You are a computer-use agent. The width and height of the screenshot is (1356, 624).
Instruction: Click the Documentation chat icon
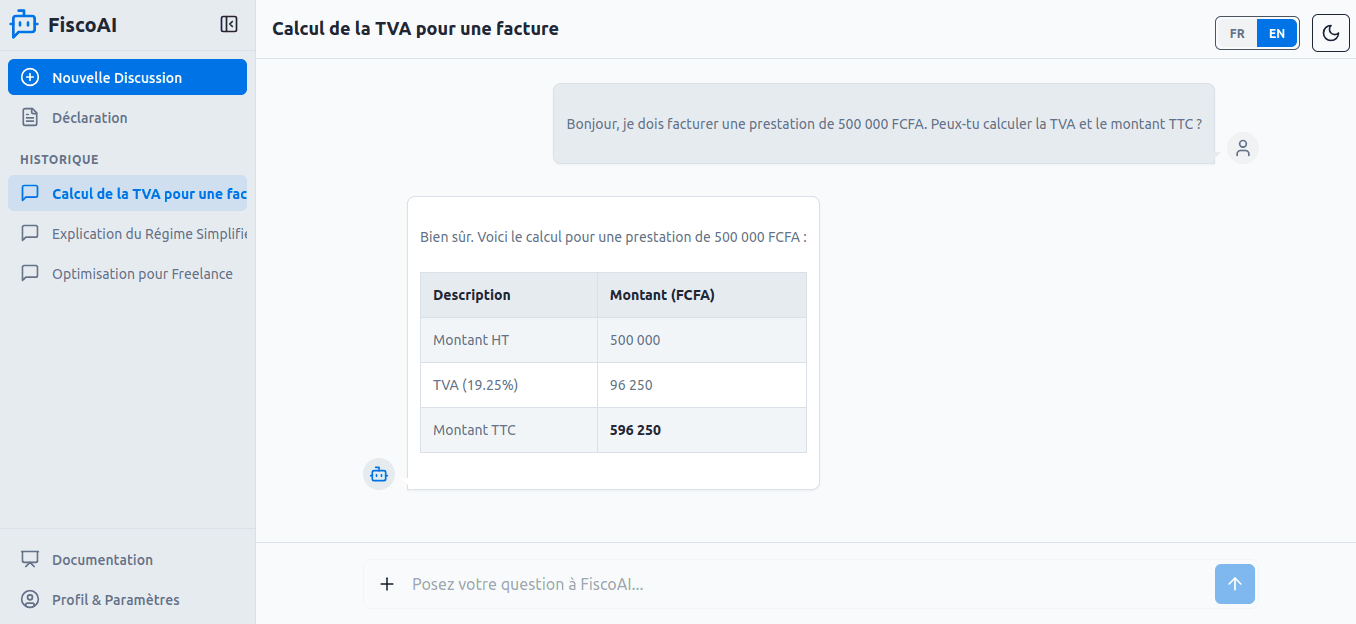(x=30, y=559)
